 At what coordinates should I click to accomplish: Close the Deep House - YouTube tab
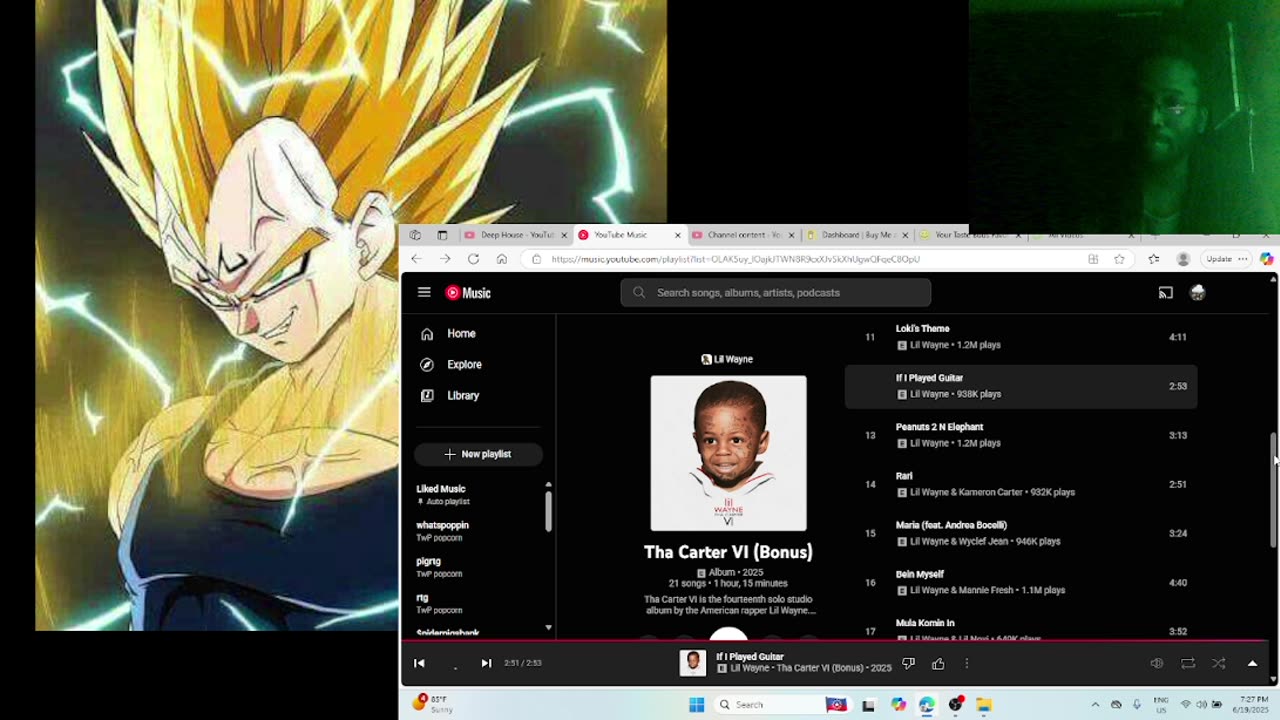[564, 235]
